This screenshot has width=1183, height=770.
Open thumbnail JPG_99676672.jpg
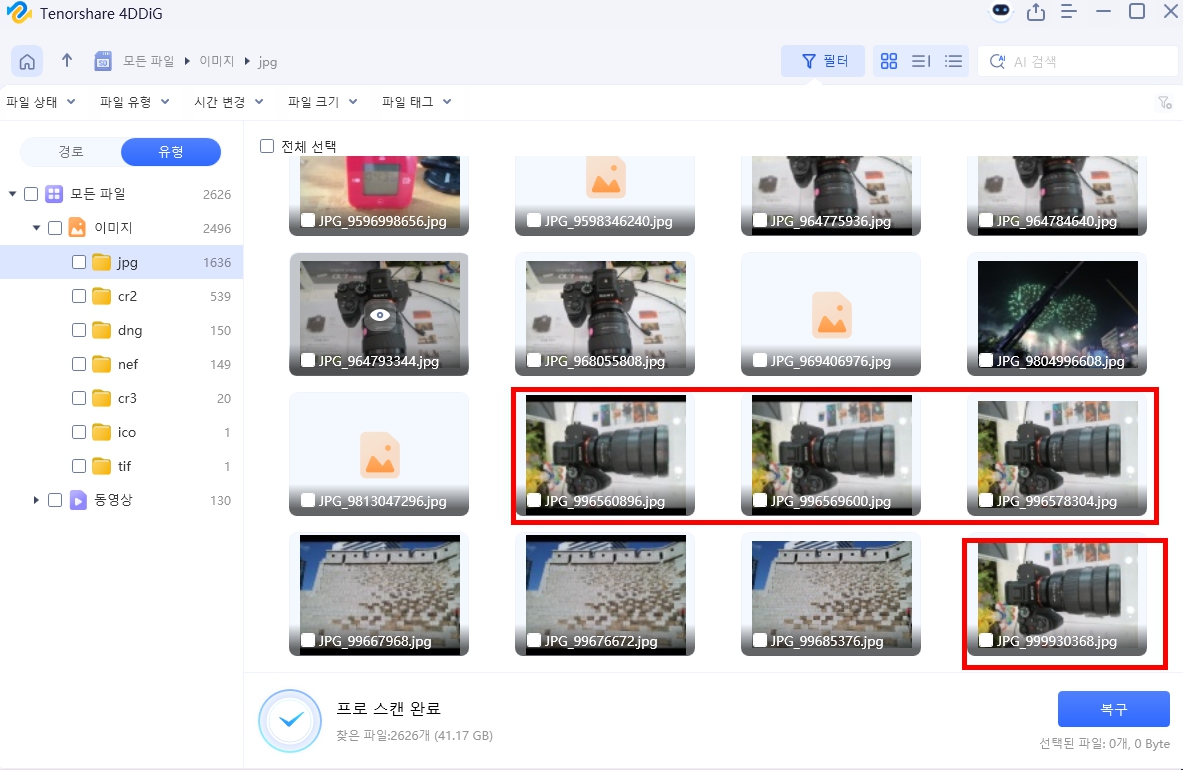(605, 594)
